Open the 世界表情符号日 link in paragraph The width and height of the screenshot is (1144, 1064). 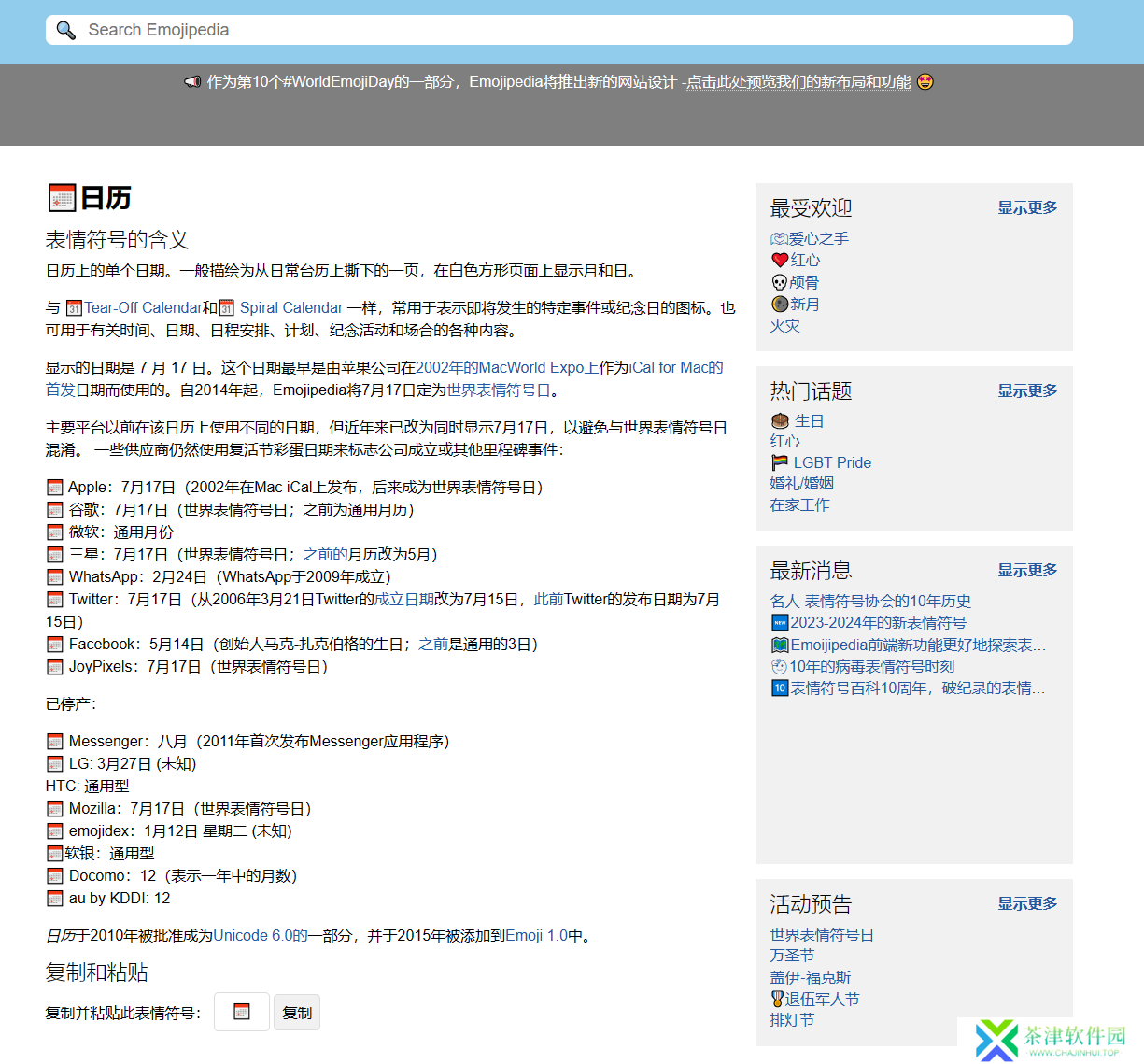[499, 390]
